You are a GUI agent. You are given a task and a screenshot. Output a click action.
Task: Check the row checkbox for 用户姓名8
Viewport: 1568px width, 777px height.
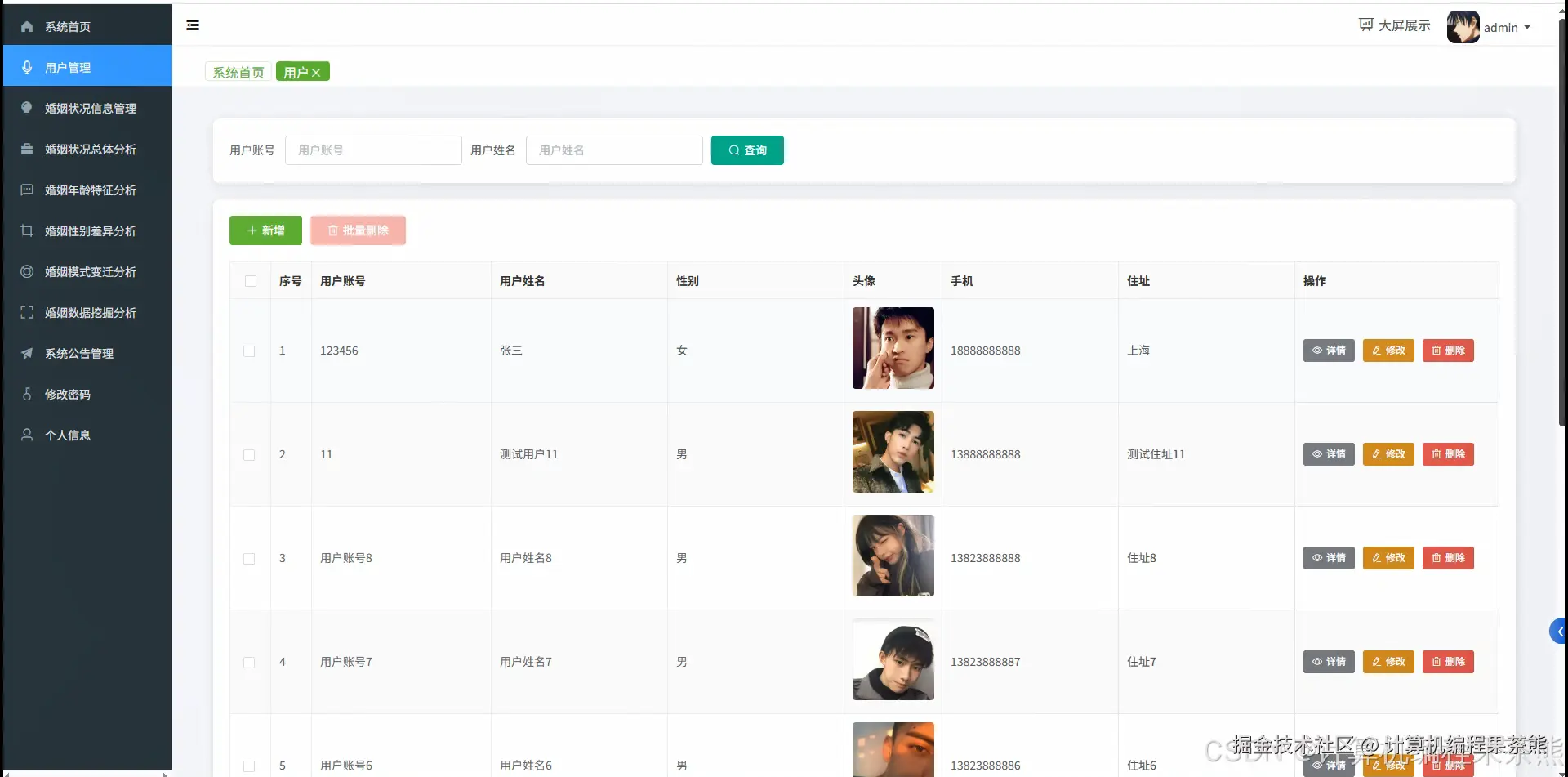pyautogui.click(x=249, y=559)
